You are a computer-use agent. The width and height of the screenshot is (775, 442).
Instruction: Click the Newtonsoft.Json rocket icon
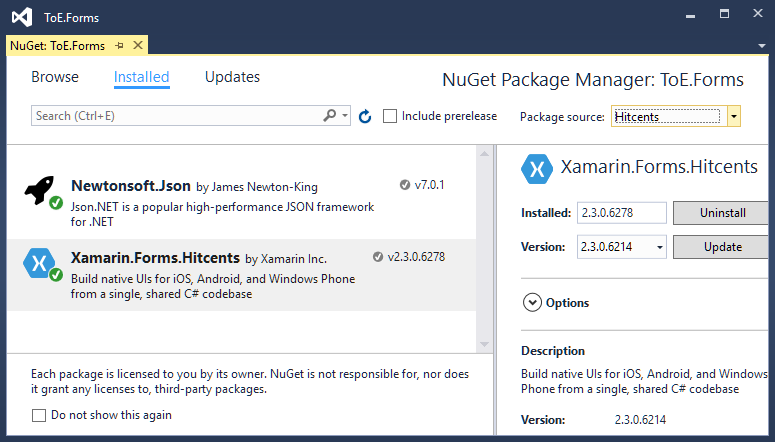pyautogui.click(x=40, y=190)
